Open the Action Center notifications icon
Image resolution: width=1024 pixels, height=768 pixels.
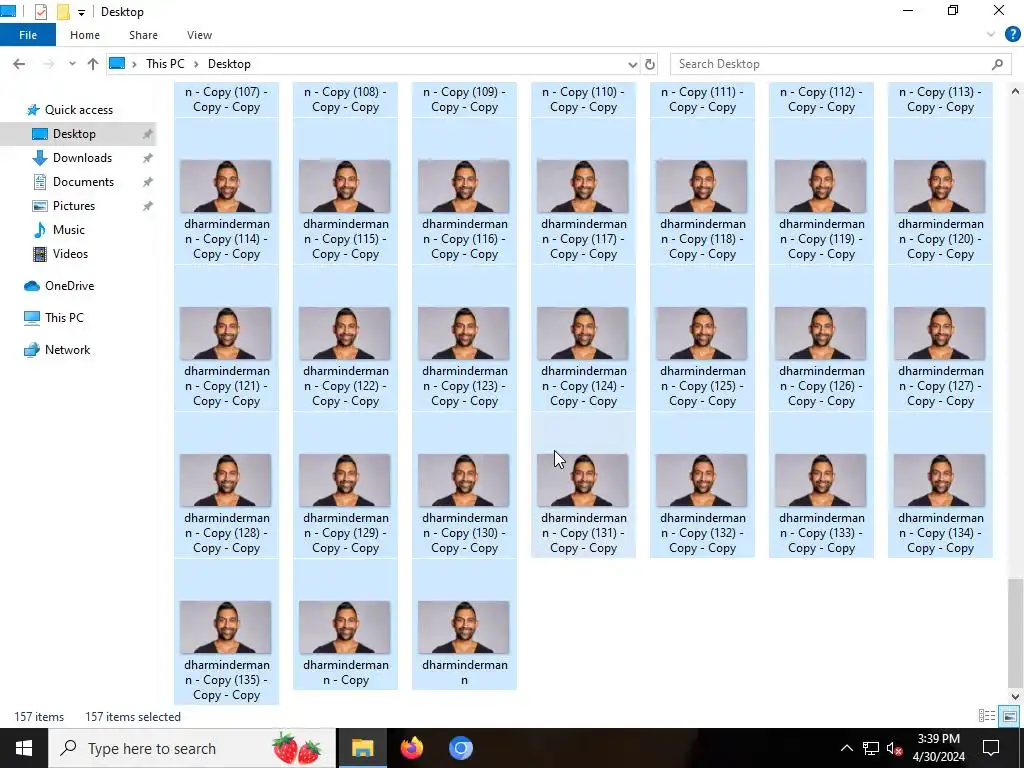[991, 748]
